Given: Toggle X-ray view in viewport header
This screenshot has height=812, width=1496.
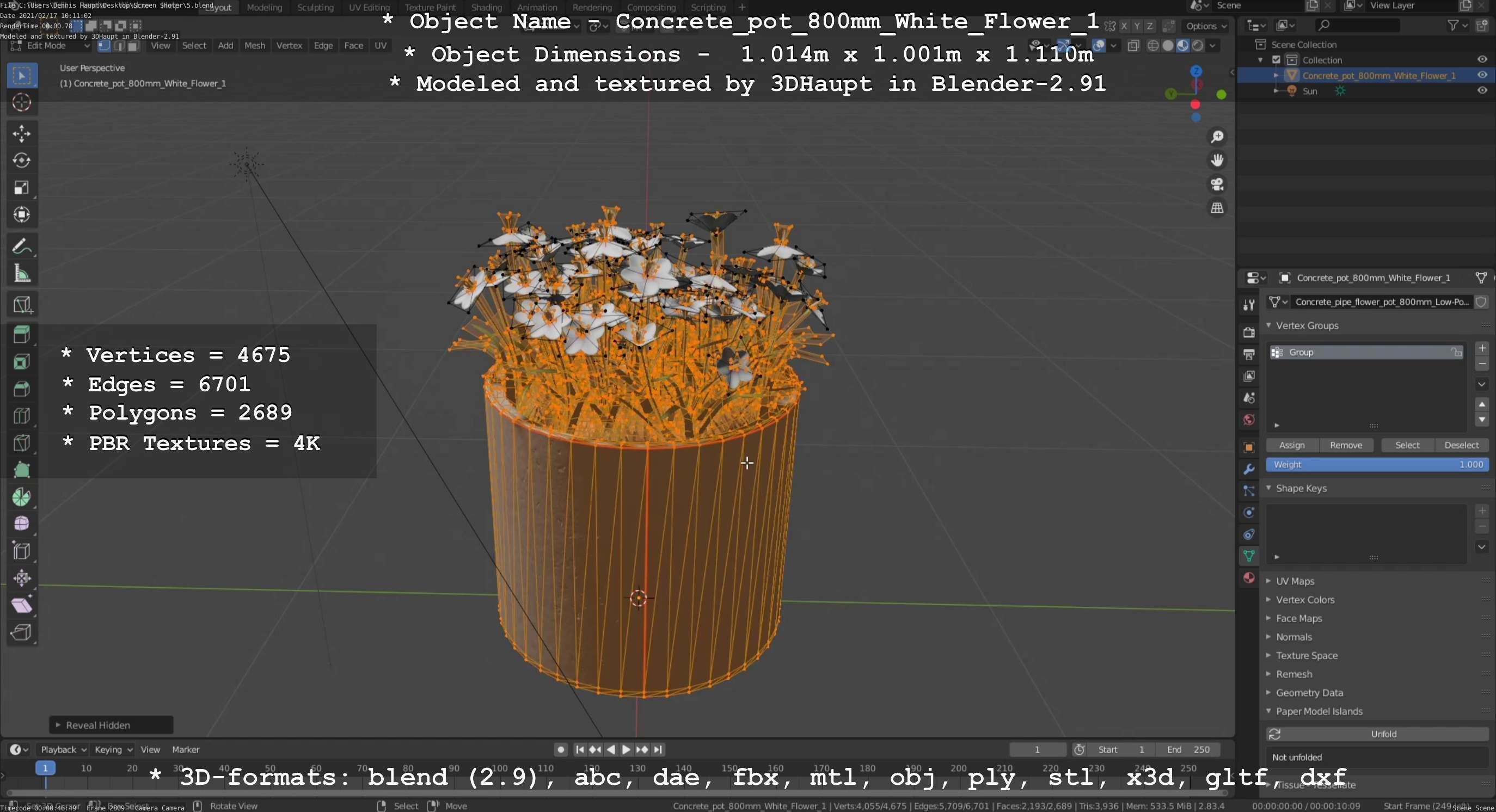Looking at the screenshot, I should click(x=1133, y=46).
